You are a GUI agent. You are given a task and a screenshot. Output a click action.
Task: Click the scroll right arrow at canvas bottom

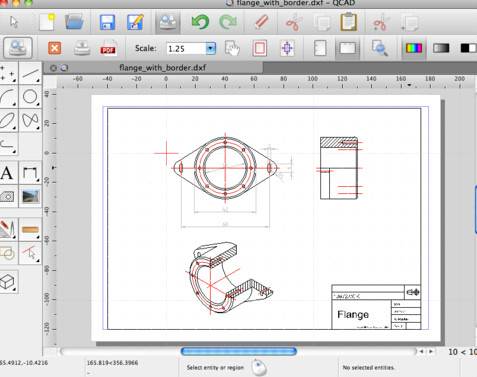click(x=430, y=351)
